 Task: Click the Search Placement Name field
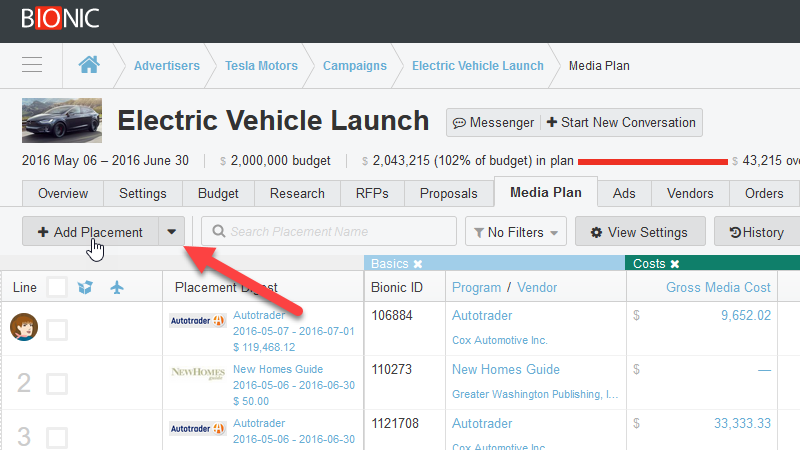tap(329, 232)
